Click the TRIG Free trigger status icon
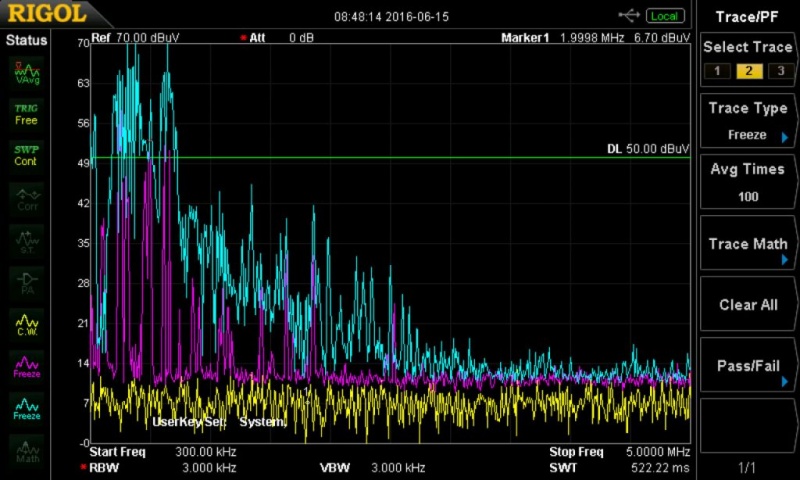800x480 pixels. click(x=26, y=113)
